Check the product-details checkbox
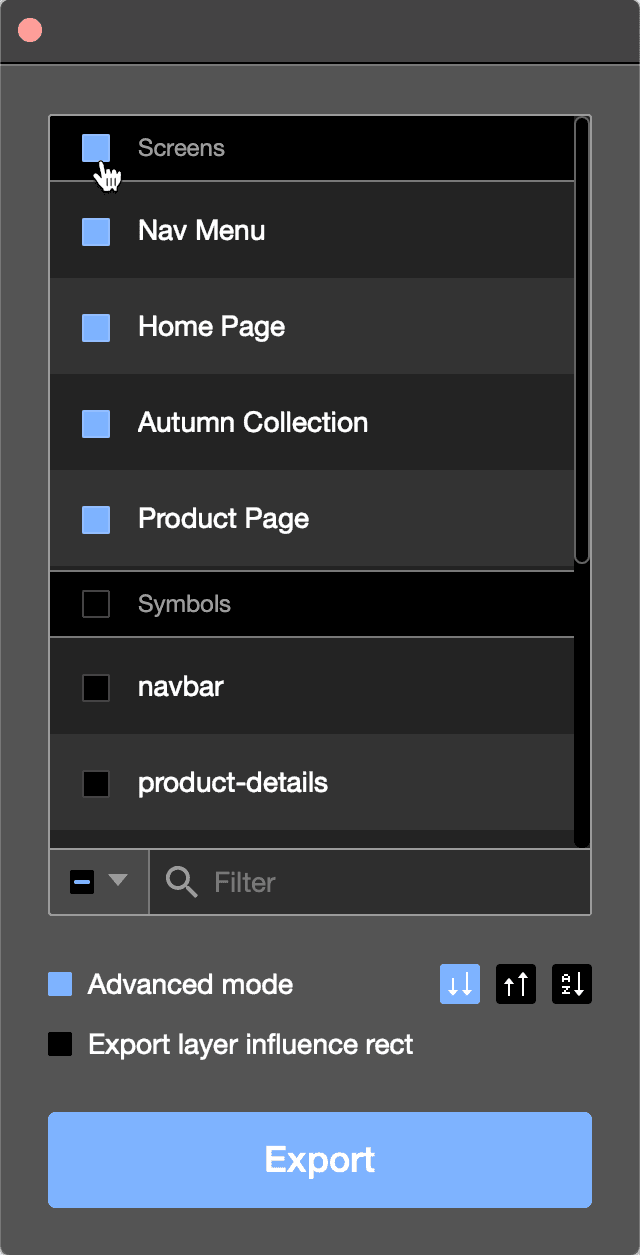The image size is (640, 1255). pos(96,784)
